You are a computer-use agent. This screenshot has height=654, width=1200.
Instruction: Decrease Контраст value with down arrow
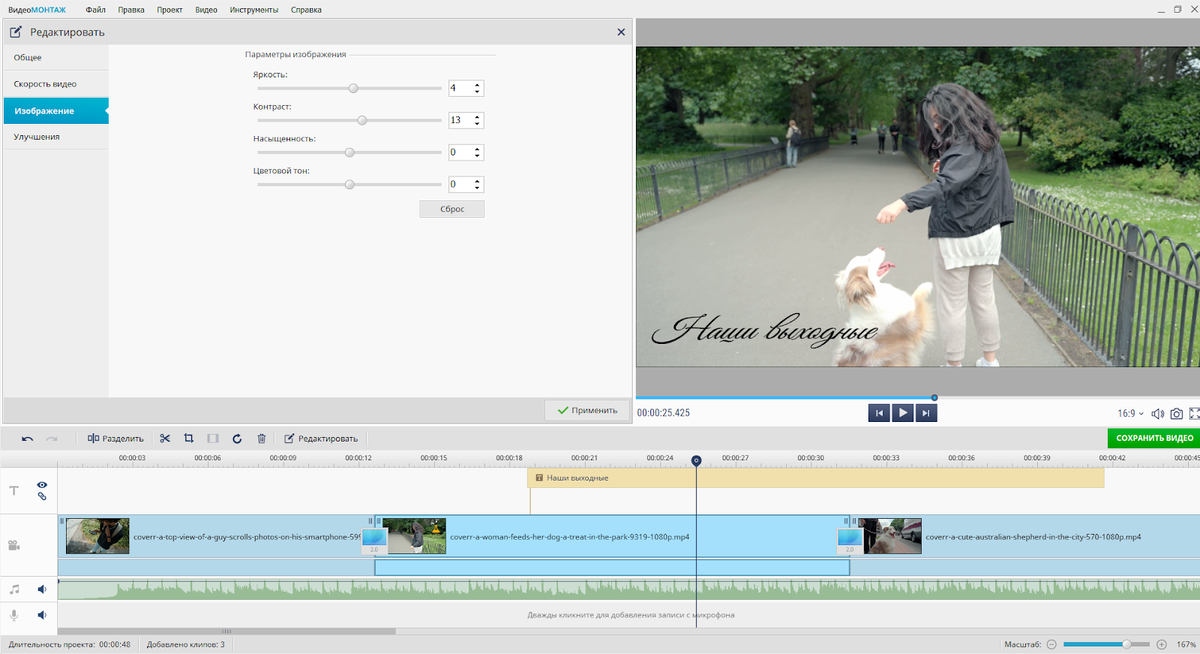pyautogui.click(x=478, y=124)
